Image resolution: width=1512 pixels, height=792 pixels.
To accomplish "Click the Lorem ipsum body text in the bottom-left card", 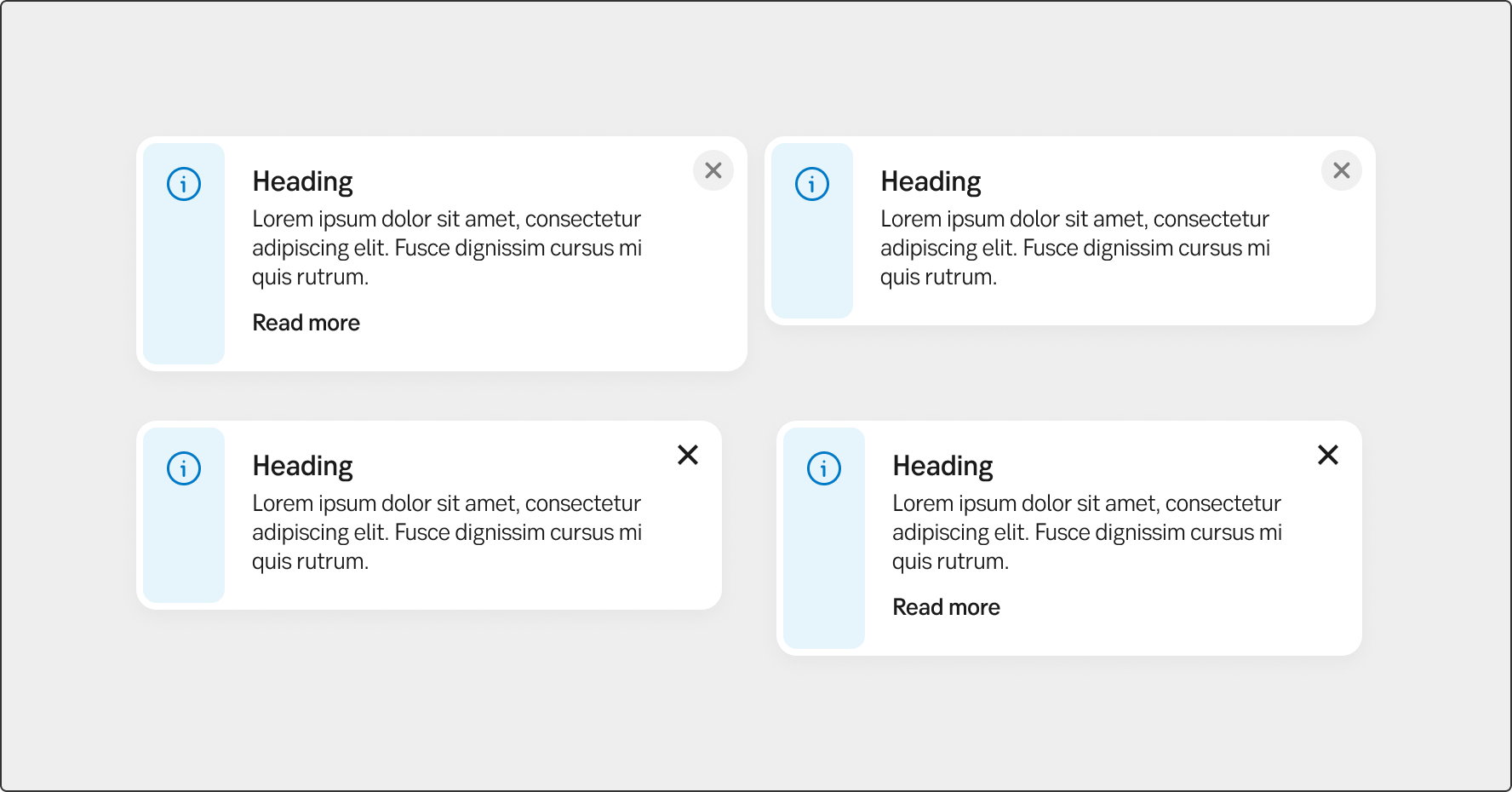I will point(447,532).
